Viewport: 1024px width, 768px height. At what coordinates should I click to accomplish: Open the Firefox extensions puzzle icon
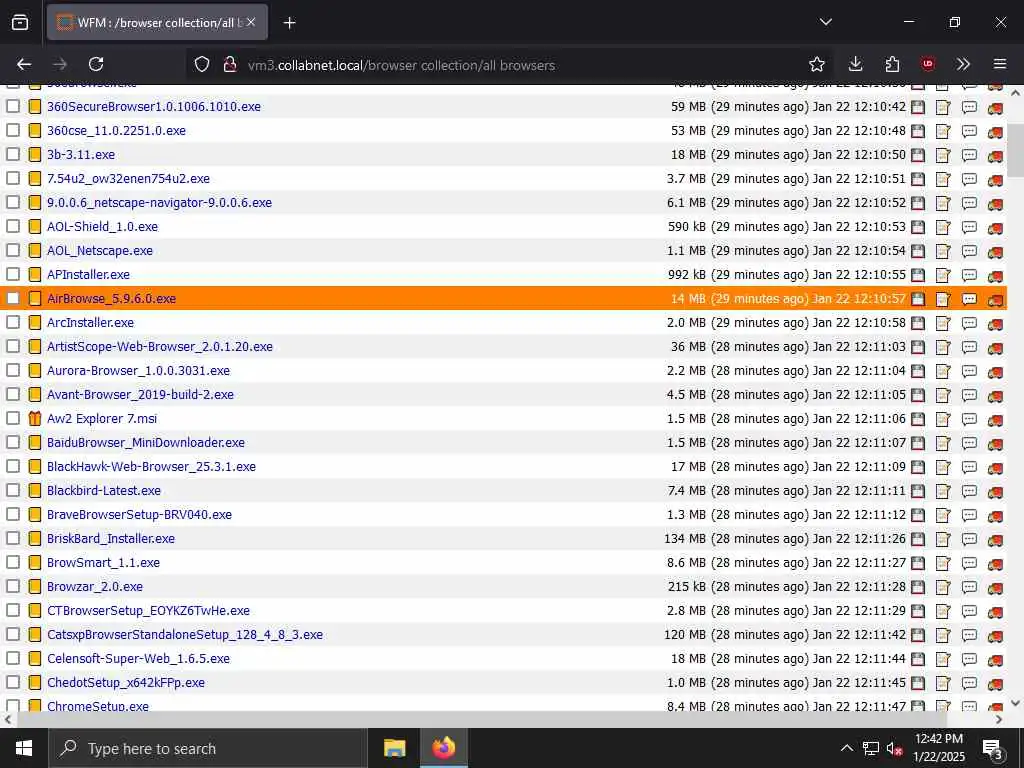point(892,64)
